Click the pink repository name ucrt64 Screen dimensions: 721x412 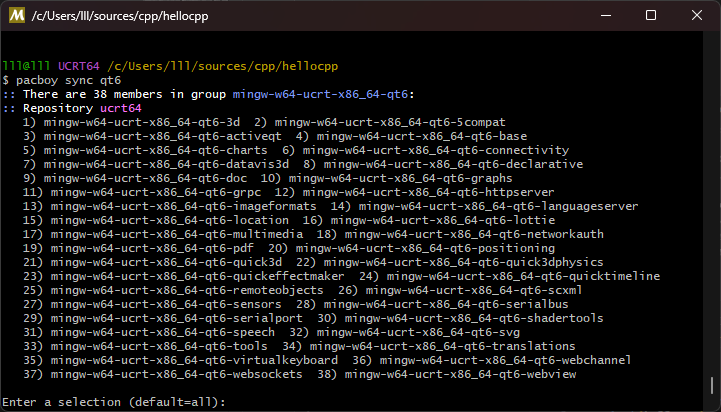[121, 109]
